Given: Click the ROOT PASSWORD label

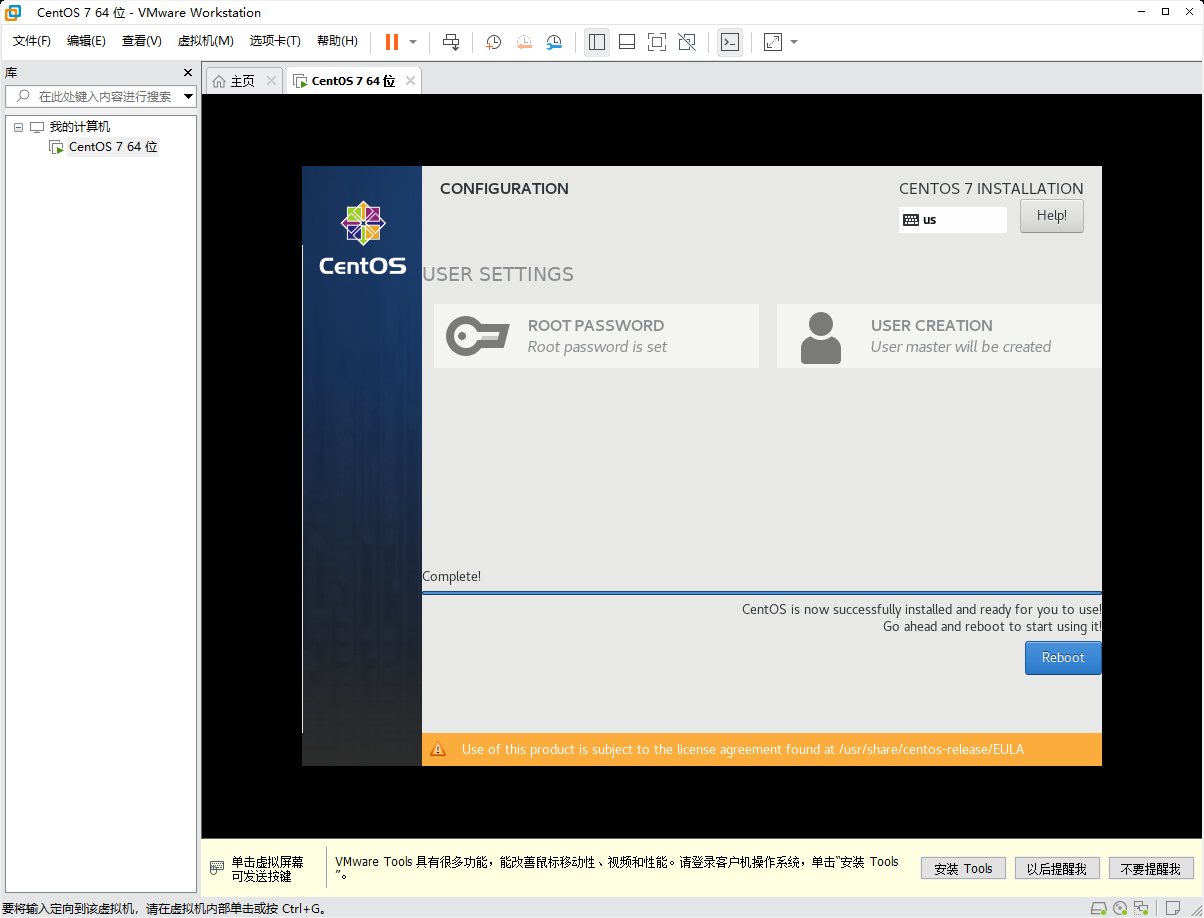Looking at the screenshot, I should [596, 325].
